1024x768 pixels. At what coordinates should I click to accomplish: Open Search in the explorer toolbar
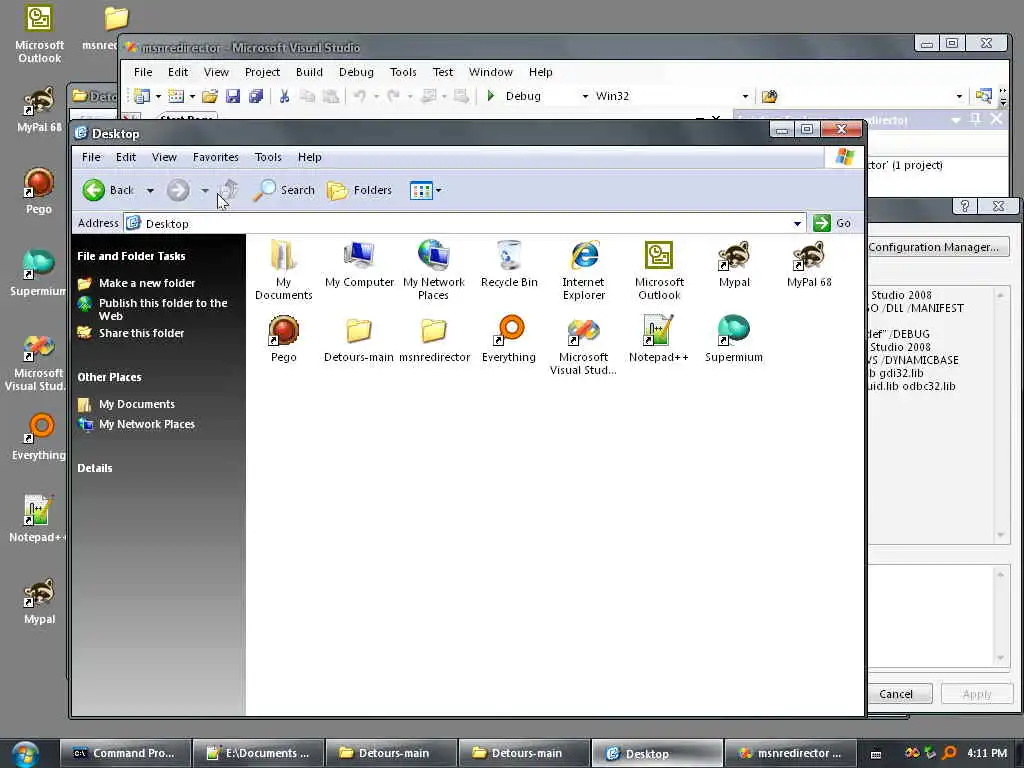coord(284,190)
